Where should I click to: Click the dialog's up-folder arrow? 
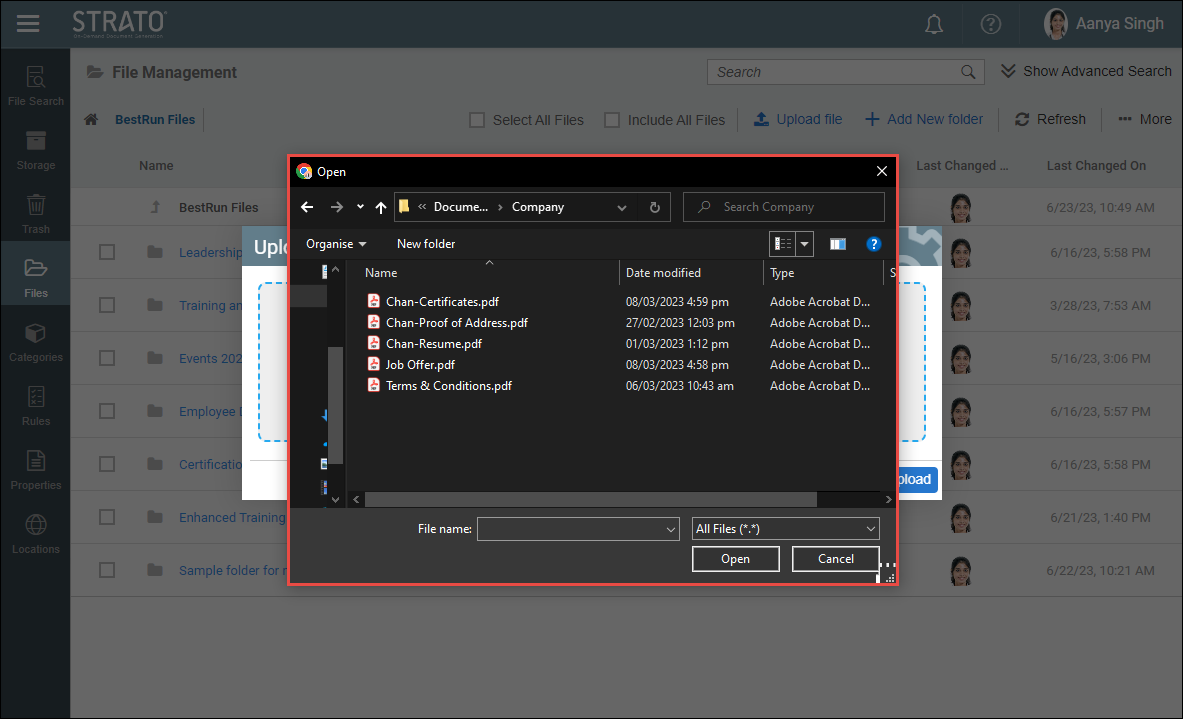(381, 207)
